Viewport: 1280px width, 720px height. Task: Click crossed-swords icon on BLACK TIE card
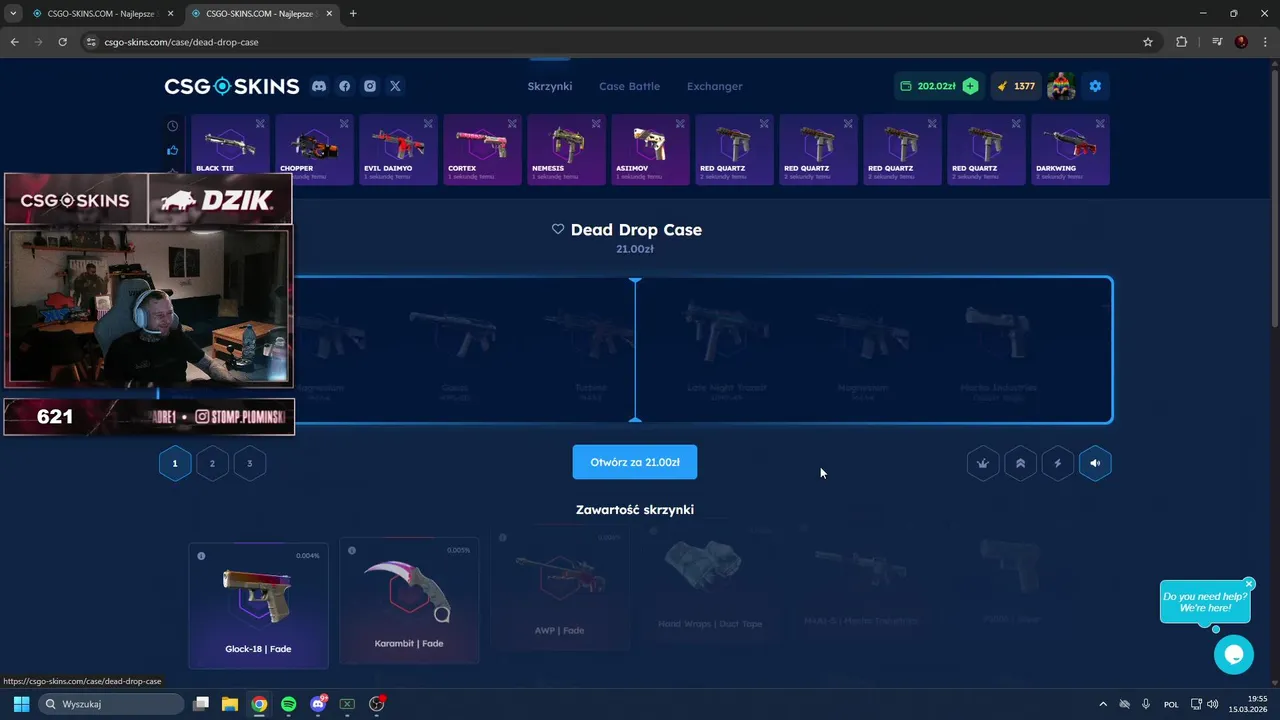(260, 124)
